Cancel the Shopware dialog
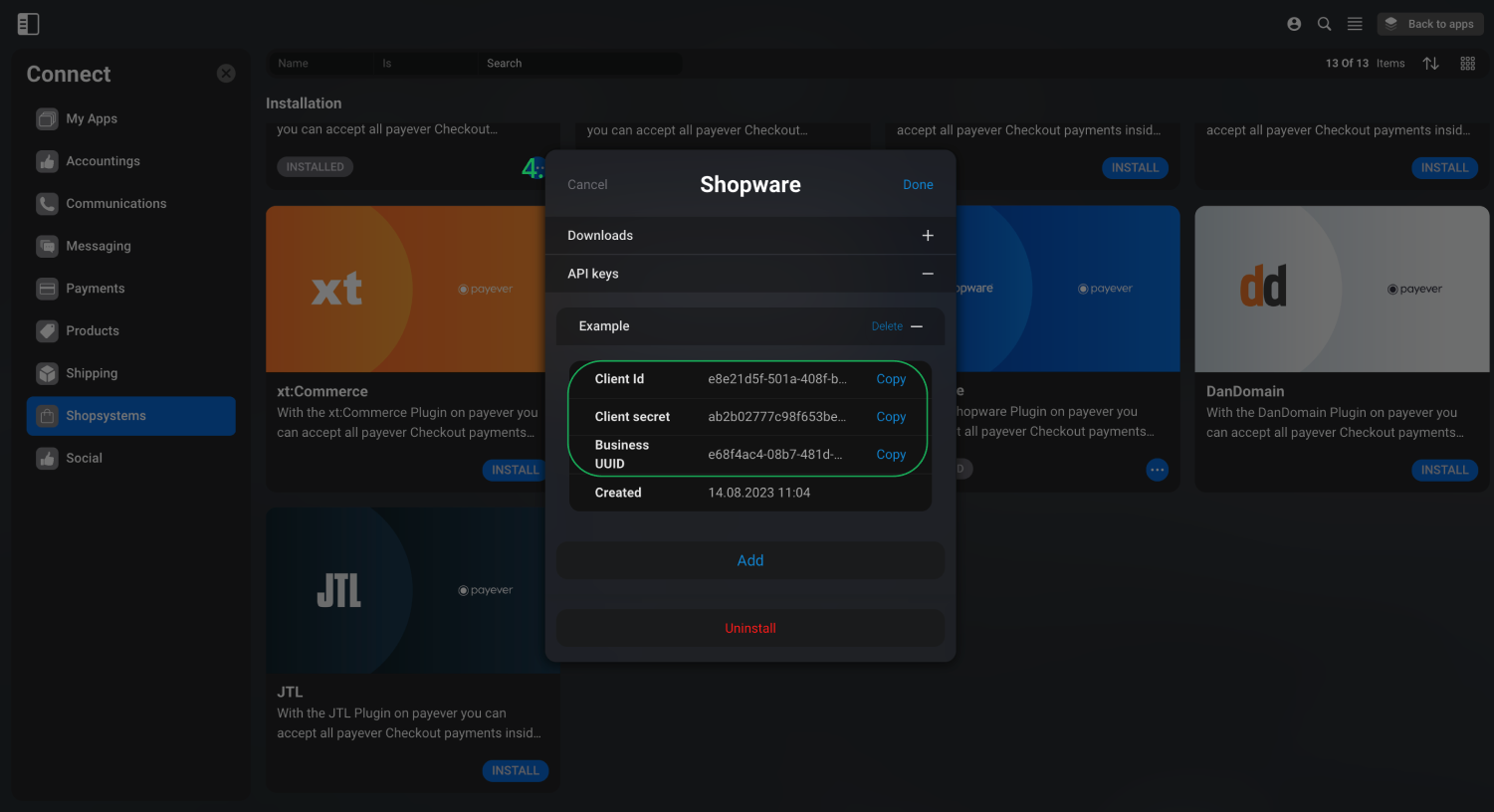1494x812 pixels. (587, 184)
